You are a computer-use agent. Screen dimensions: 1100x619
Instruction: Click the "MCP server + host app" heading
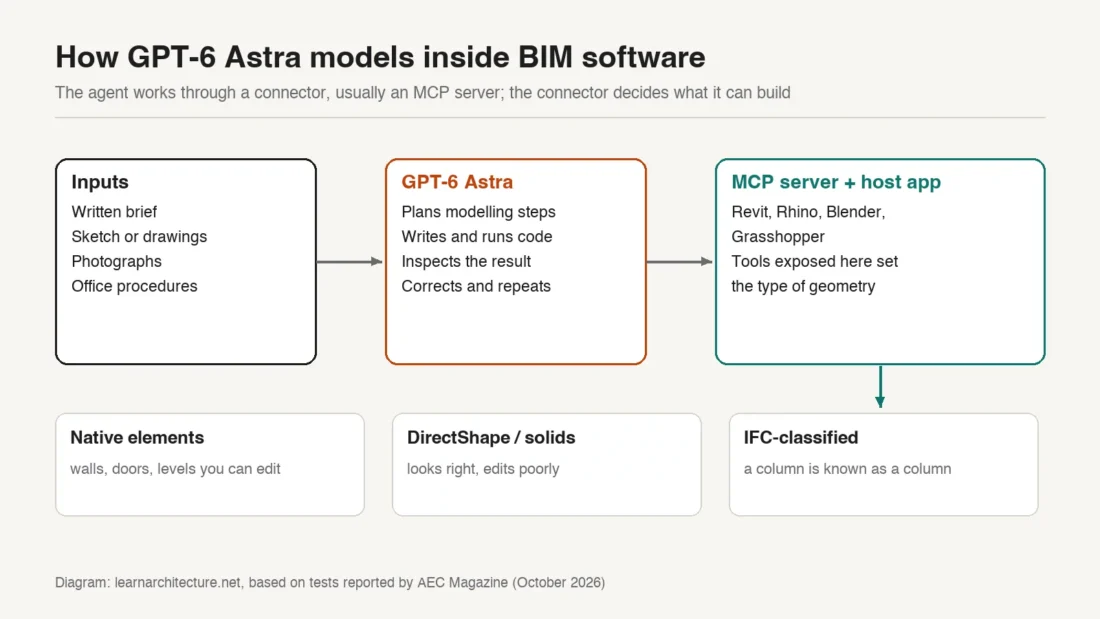pyautogui.click(x=836, y=182)
